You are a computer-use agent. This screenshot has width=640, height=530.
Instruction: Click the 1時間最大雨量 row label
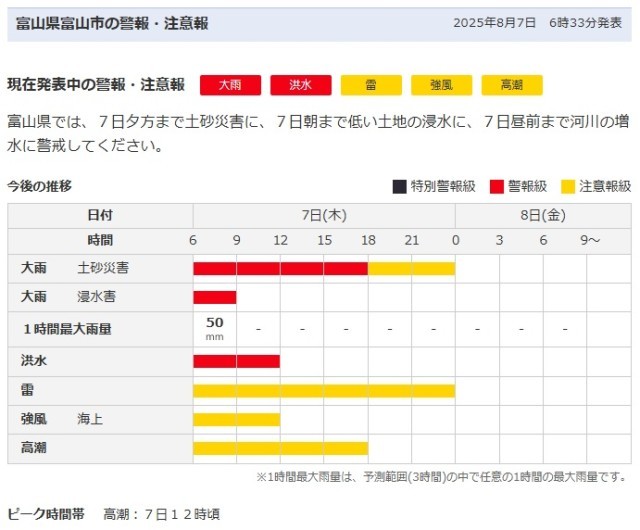point(67,328)
